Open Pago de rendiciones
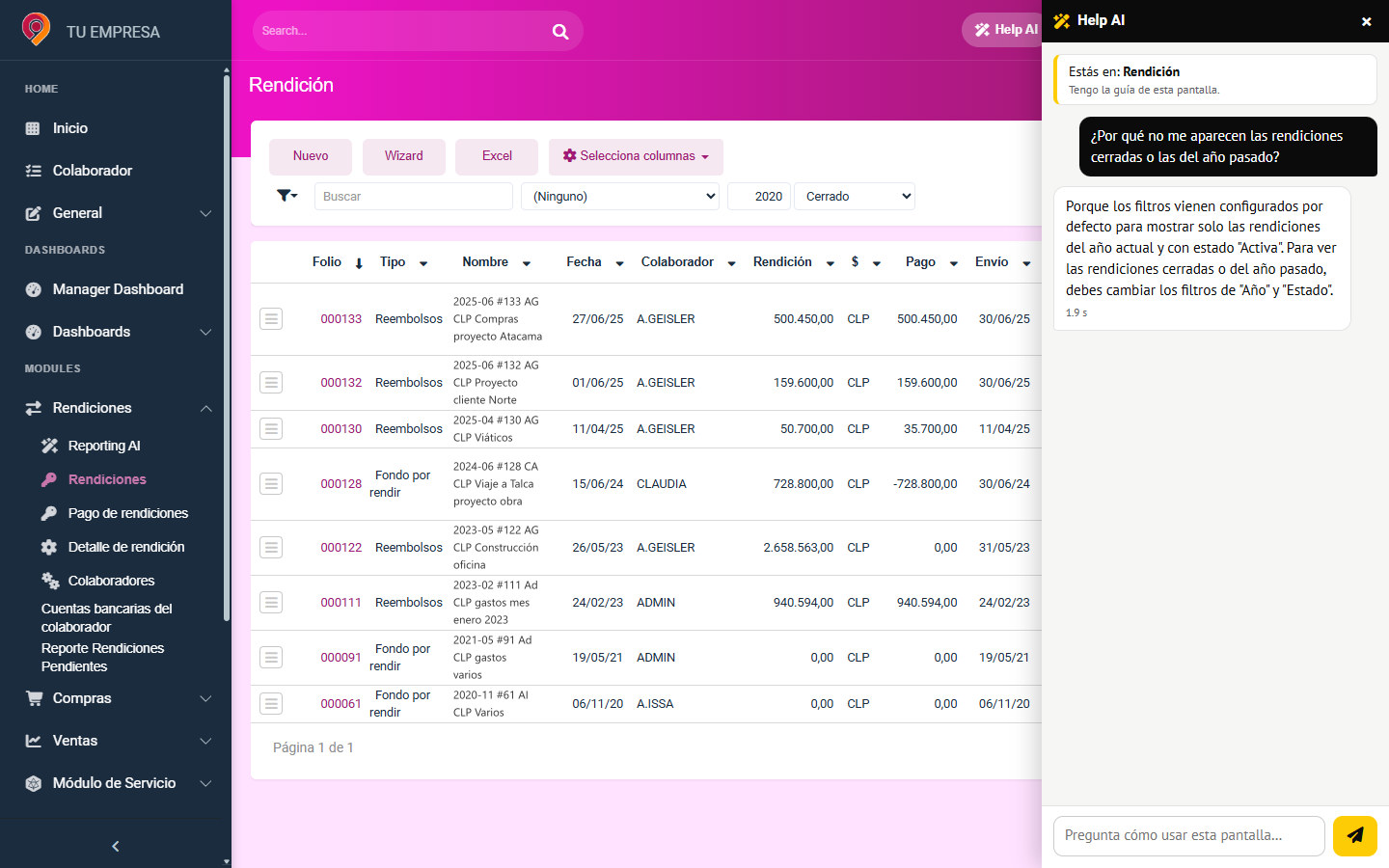The height and width of the screenshot is (868, 1389). tap(127, 513)
